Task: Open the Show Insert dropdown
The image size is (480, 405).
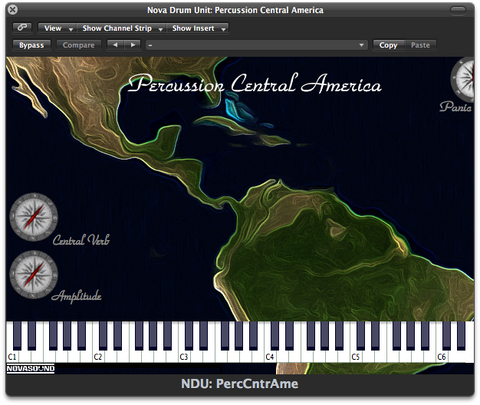Action: (x=198, y=28)
